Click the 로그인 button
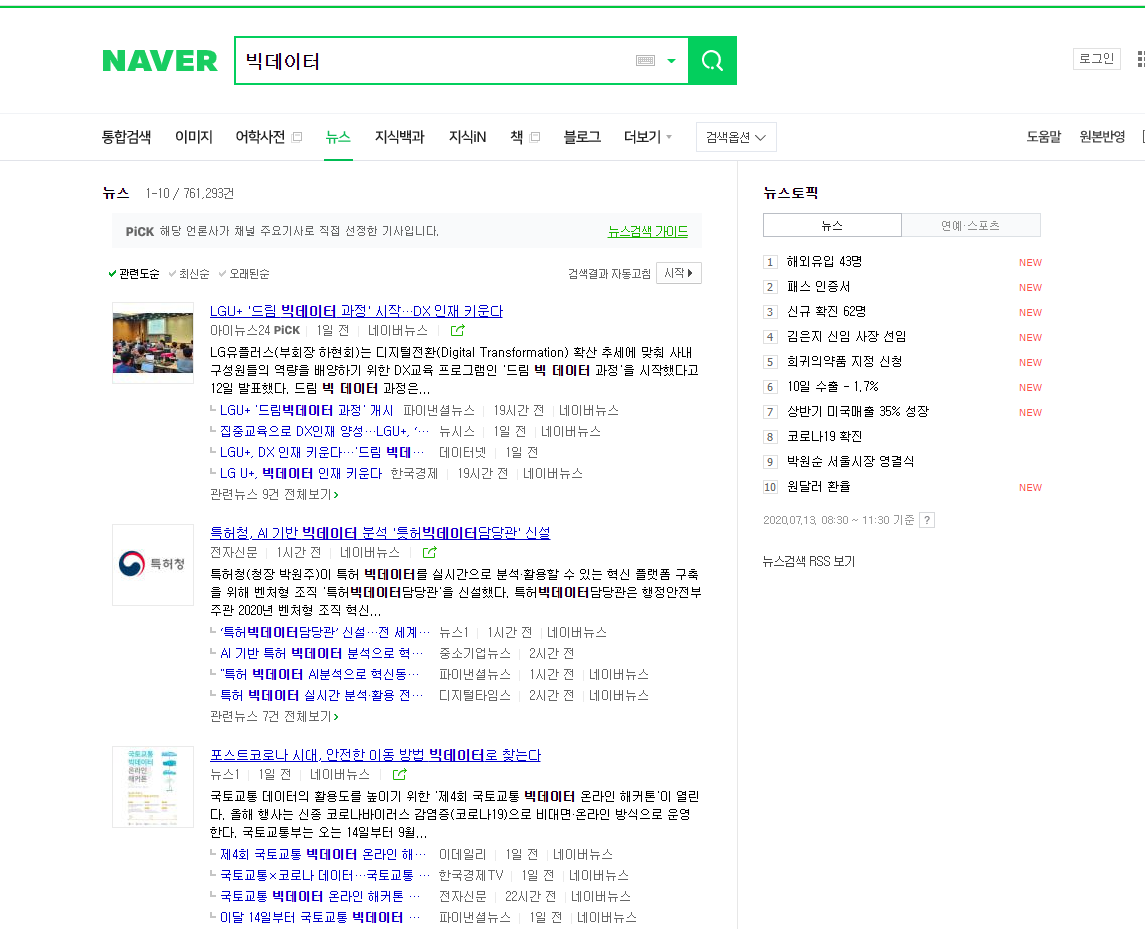The height and width of the screenshot is (929, 1145). tap(1097, 58)
